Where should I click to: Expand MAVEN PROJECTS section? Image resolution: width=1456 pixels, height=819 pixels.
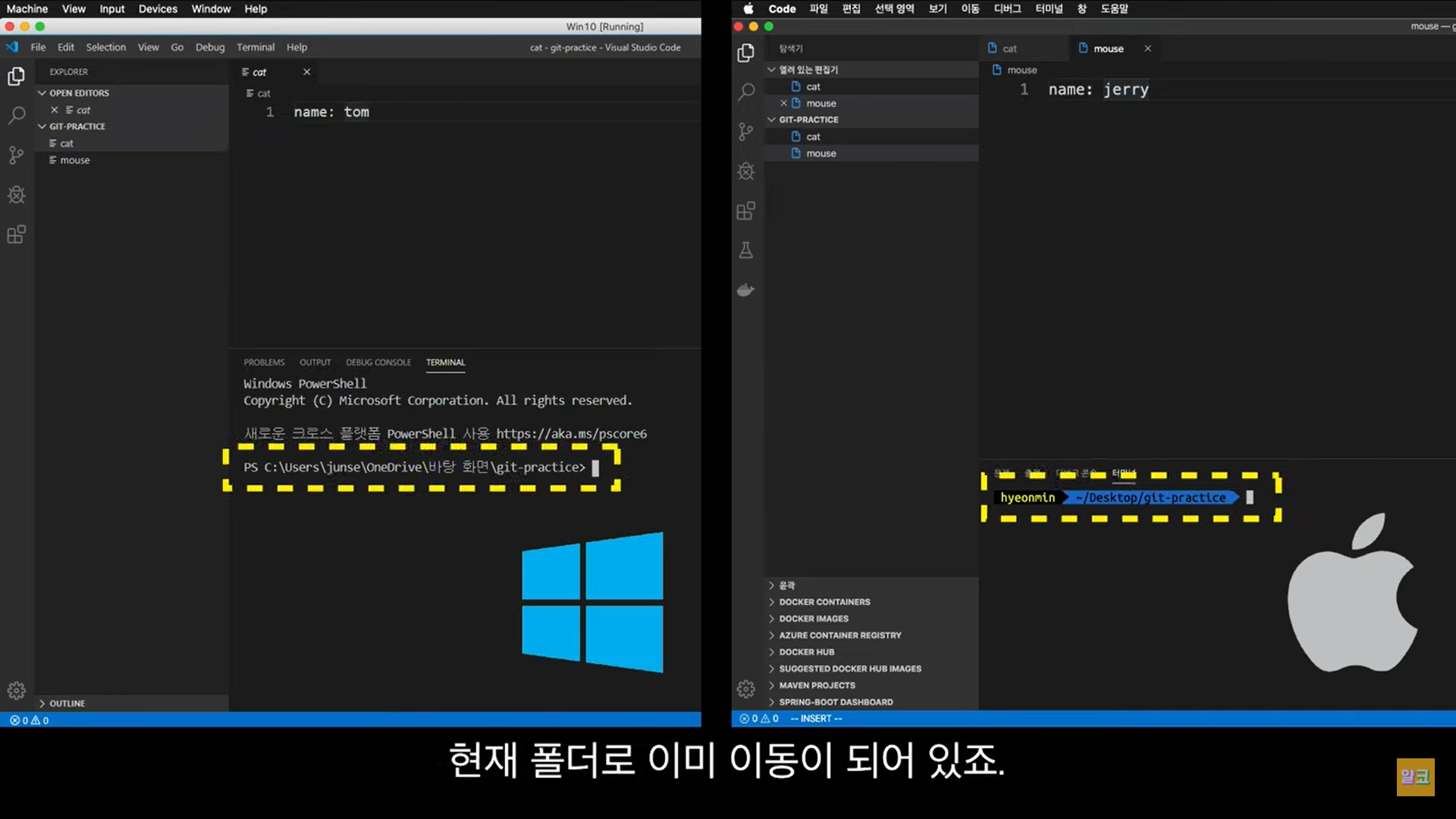[x=817, y=686]
